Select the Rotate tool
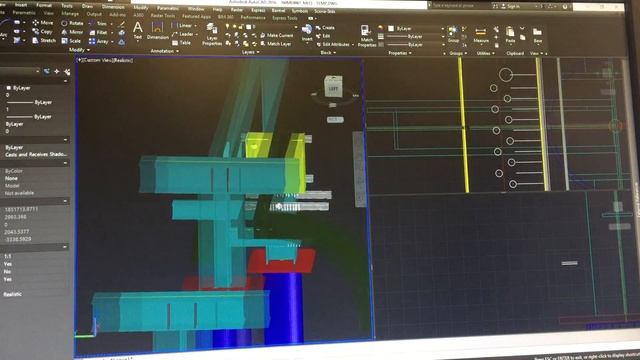The width and height of the screenshot is (640, 360). click(72, 23)
